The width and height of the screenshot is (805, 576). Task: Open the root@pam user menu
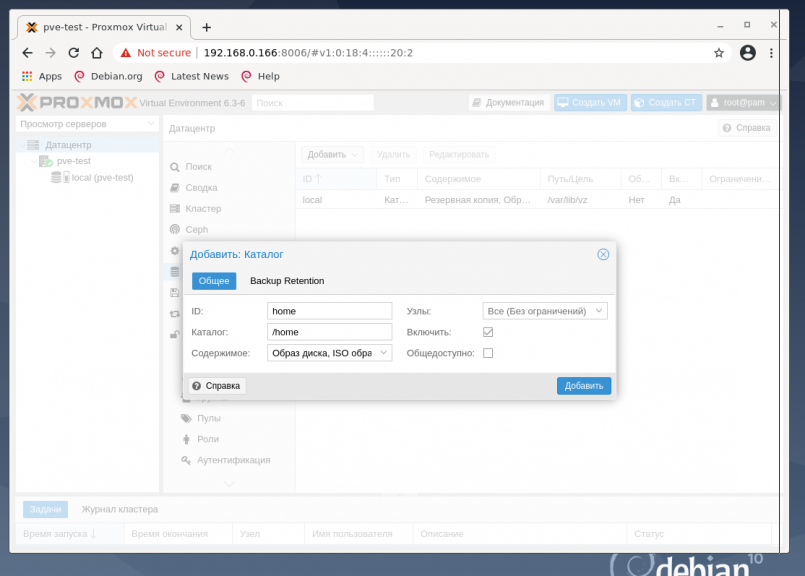point(741,102)
